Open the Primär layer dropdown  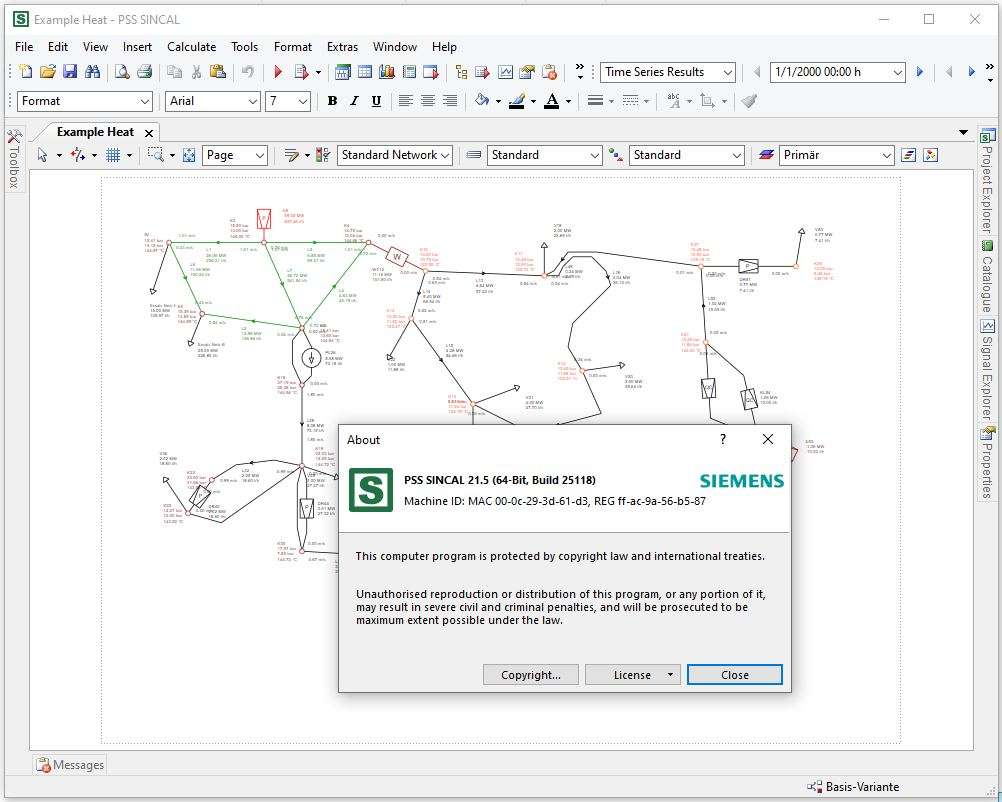[836, 155]
